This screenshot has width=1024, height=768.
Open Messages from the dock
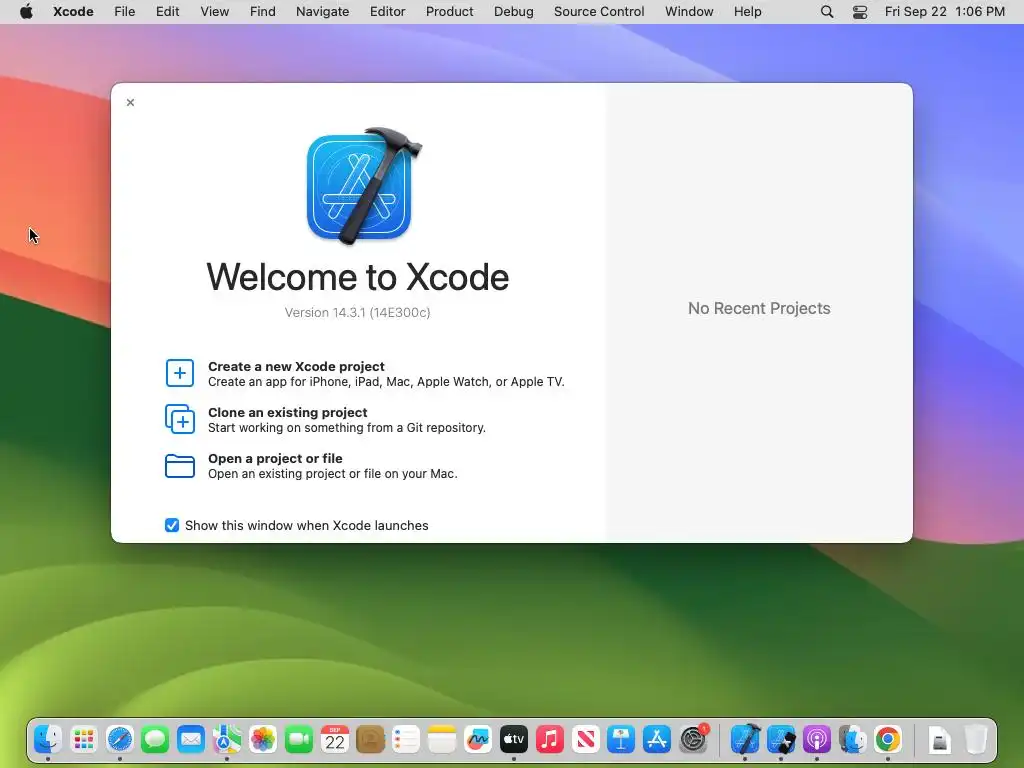(x=155, y=739)
